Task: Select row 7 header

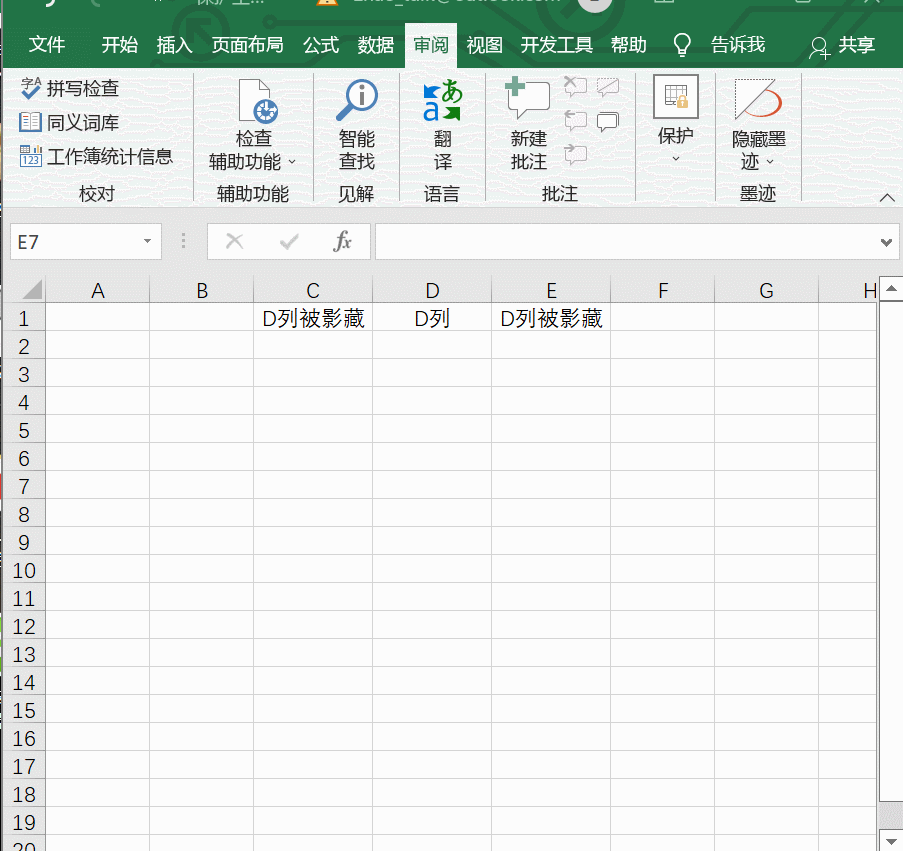Action: 24,486
